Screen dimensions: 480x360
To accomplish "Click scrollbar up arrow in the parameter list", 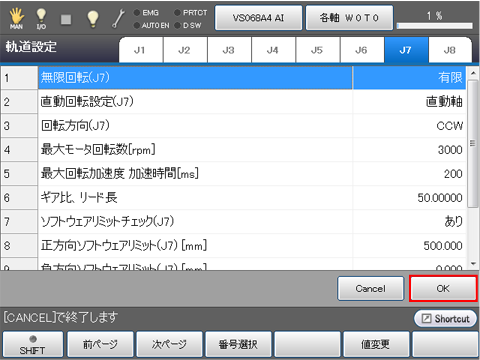I will click(x=473, y=73).
